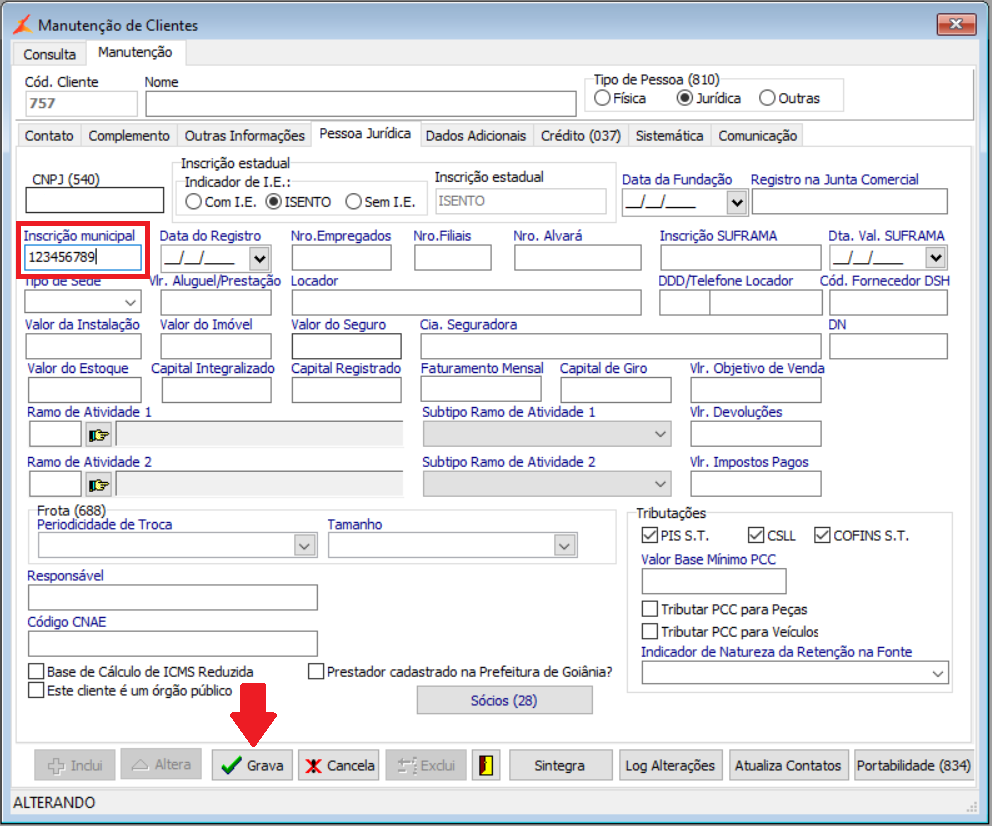Click the Nro.Empregados field

click(x=342, y=257)
